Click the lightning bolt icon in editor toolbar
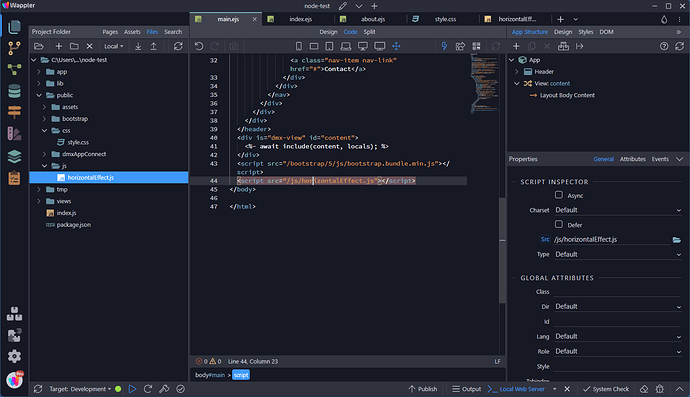 pos(444,46)
